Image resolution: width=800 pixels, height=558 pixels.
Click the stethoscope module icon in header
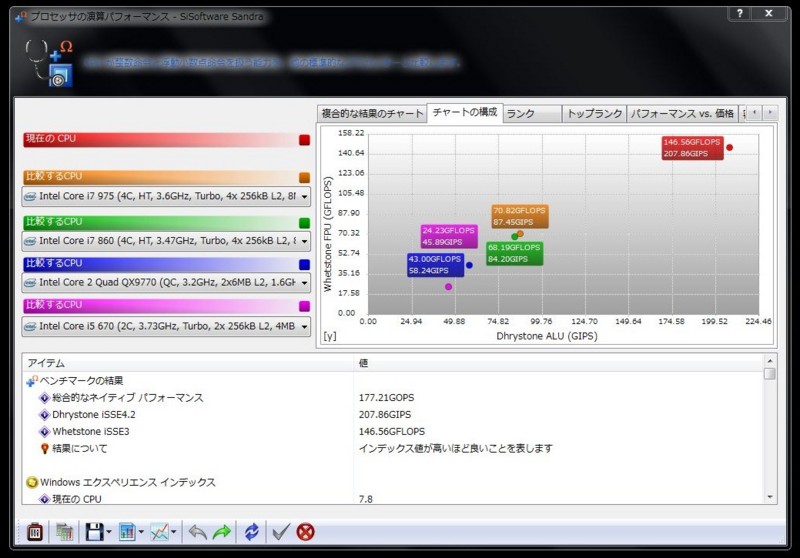(49, 64)
